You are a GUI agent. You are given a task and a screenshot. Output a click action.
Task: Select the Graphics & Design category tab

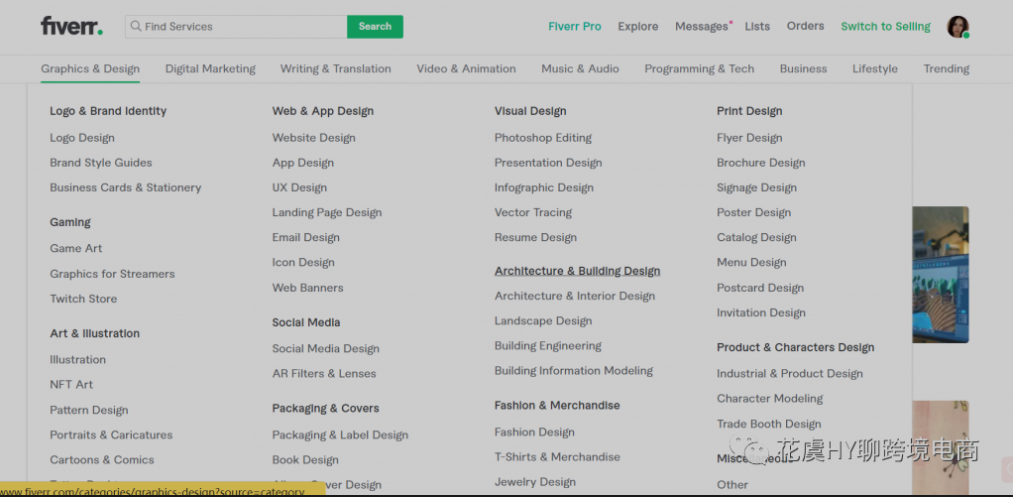(x=90, y=69)
